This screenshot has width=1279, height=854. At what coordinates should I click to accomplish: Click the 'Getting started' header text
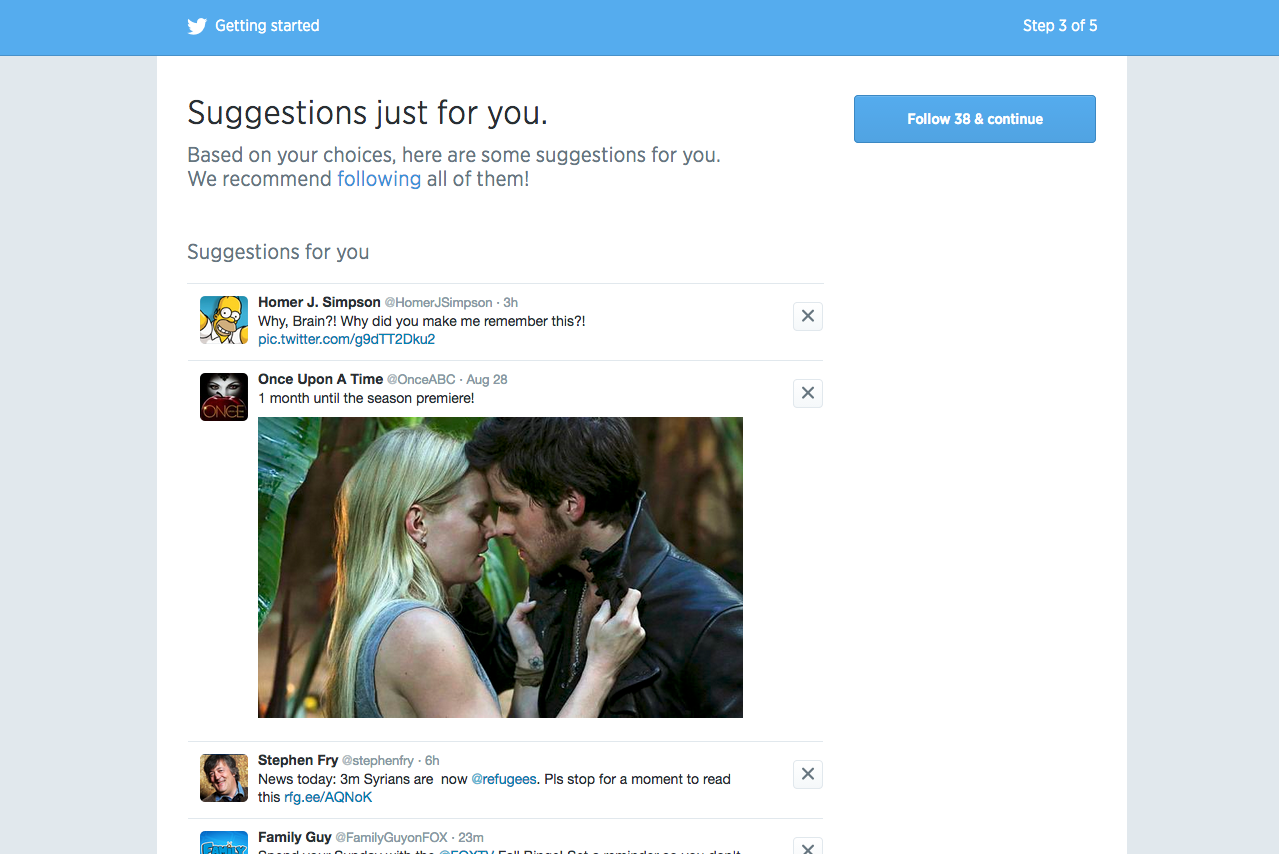(x=267, y=26)
